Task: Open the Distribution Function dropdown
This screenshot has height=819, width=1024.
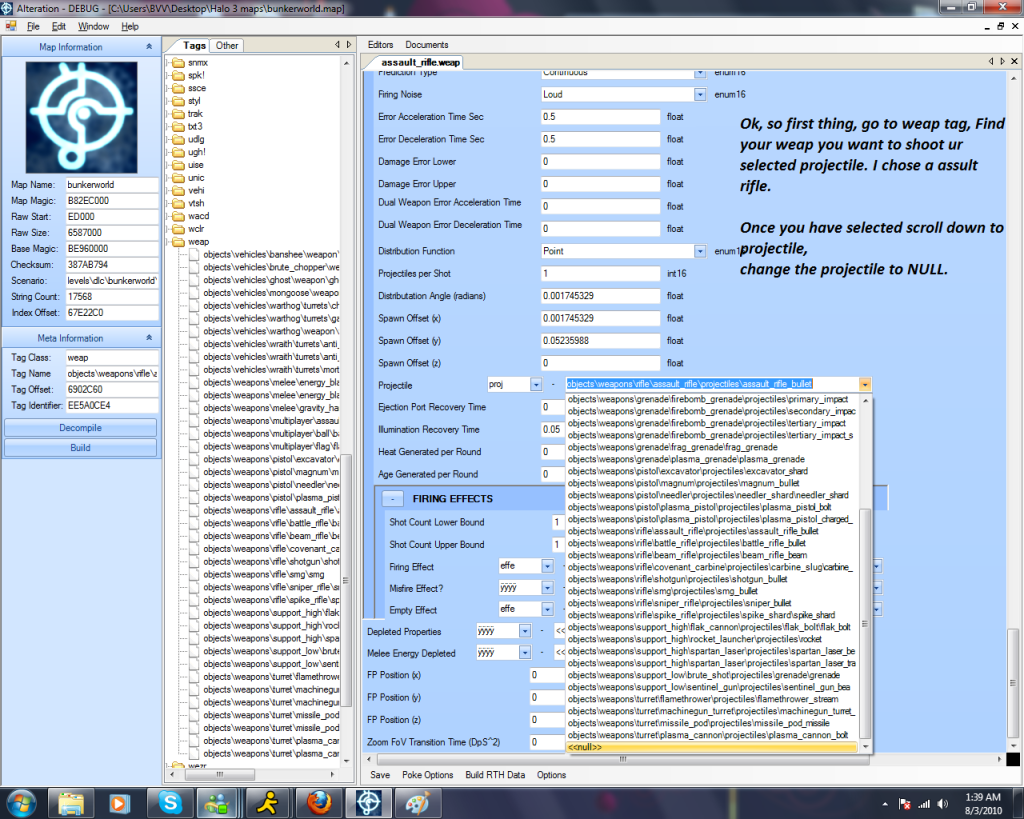Action: click(699, 251)
